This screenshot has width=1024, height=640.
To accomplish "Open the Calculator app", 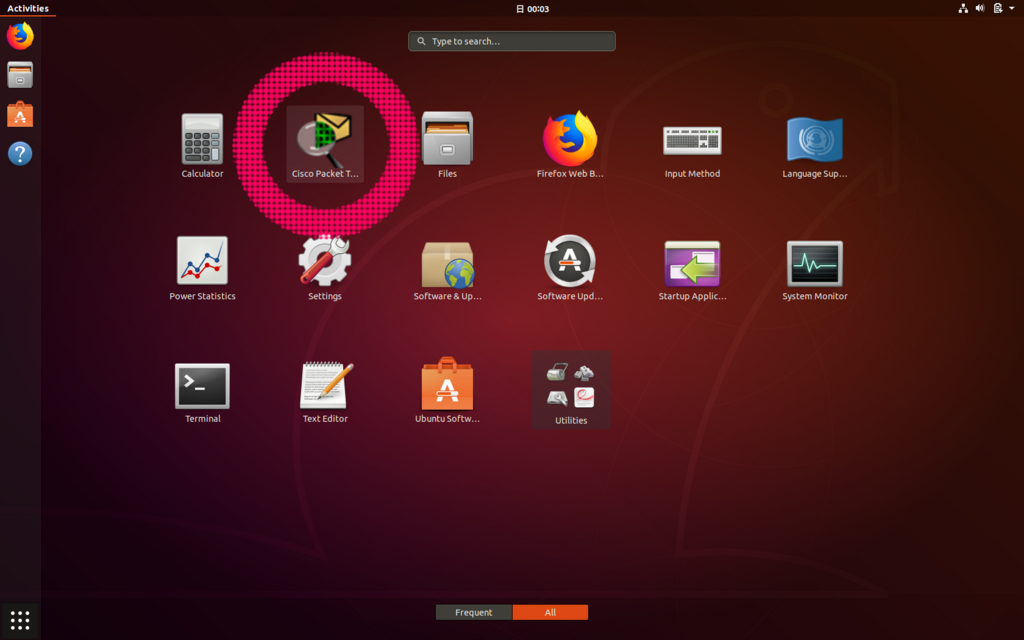I will [202, 145].
